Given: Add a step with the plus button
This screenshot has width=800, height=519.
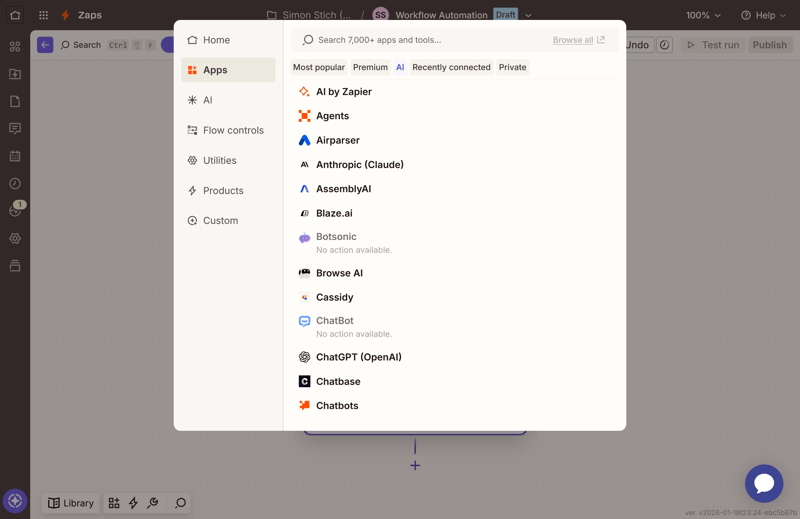Looking at the screenshot, I should (x=415, y=465).
